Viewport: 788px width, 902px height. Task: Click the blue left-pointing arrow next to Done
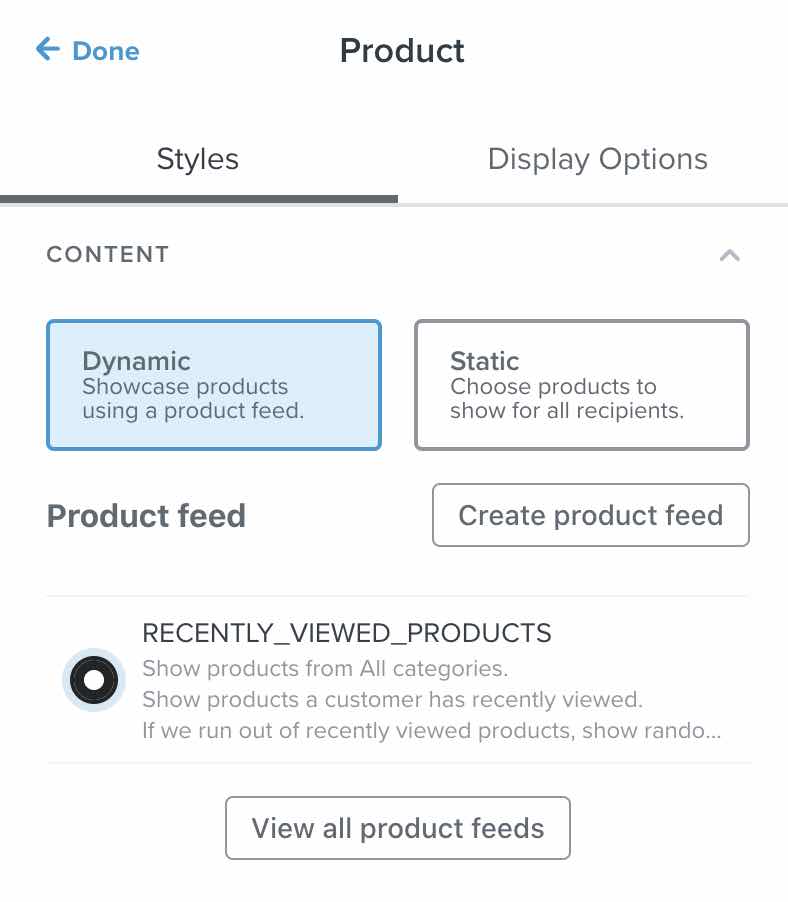coord(47,50)
